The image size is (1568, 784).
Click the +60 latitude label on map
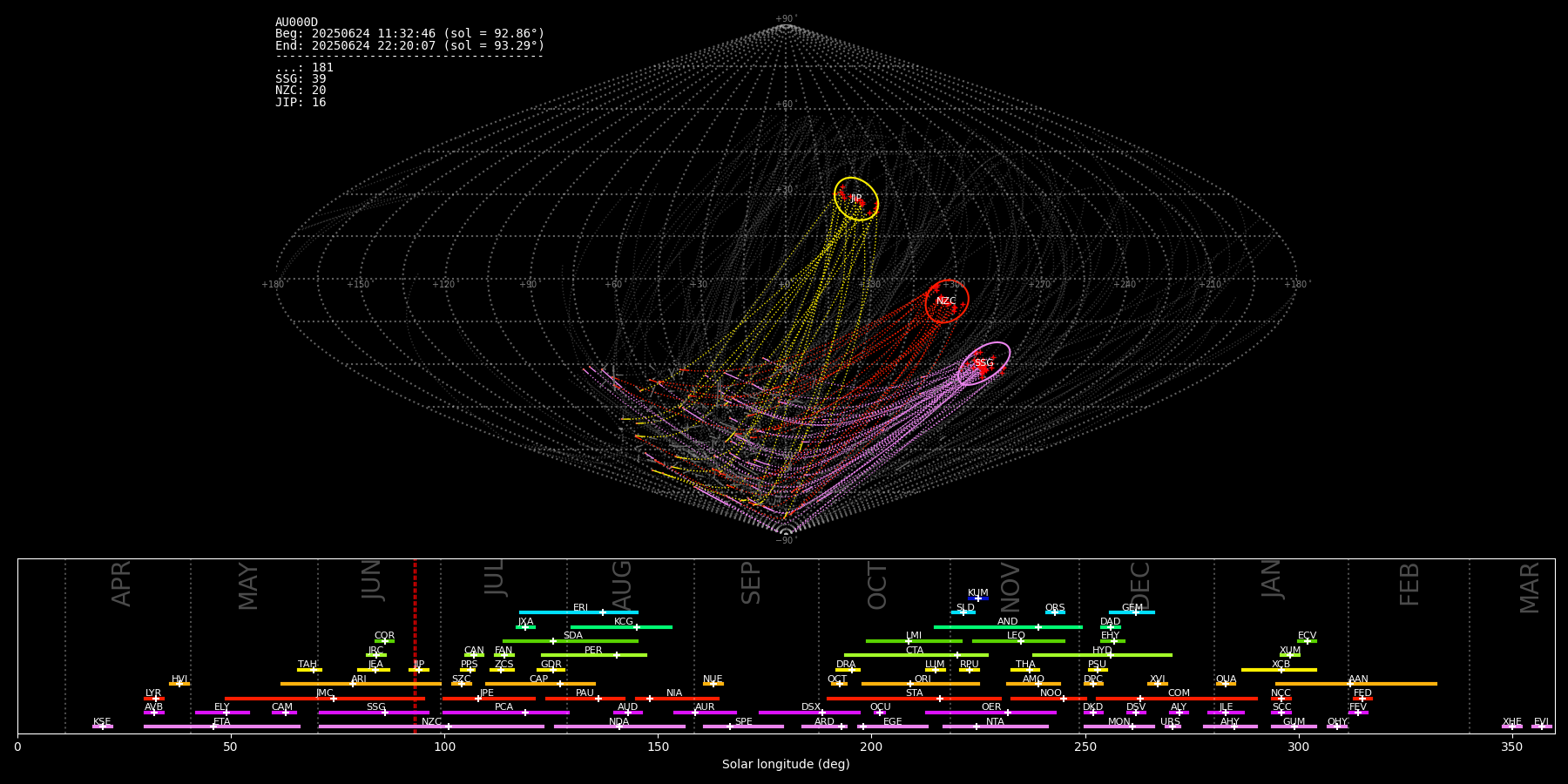tap(785, 105)
